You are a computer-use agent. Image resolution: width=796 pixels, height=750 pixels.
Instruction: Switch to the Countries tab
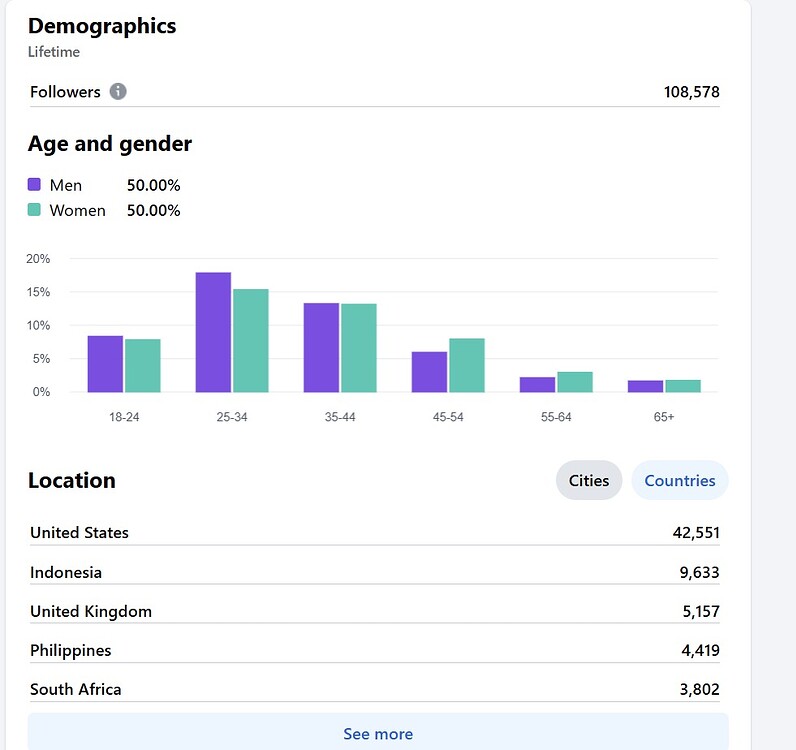679,481
